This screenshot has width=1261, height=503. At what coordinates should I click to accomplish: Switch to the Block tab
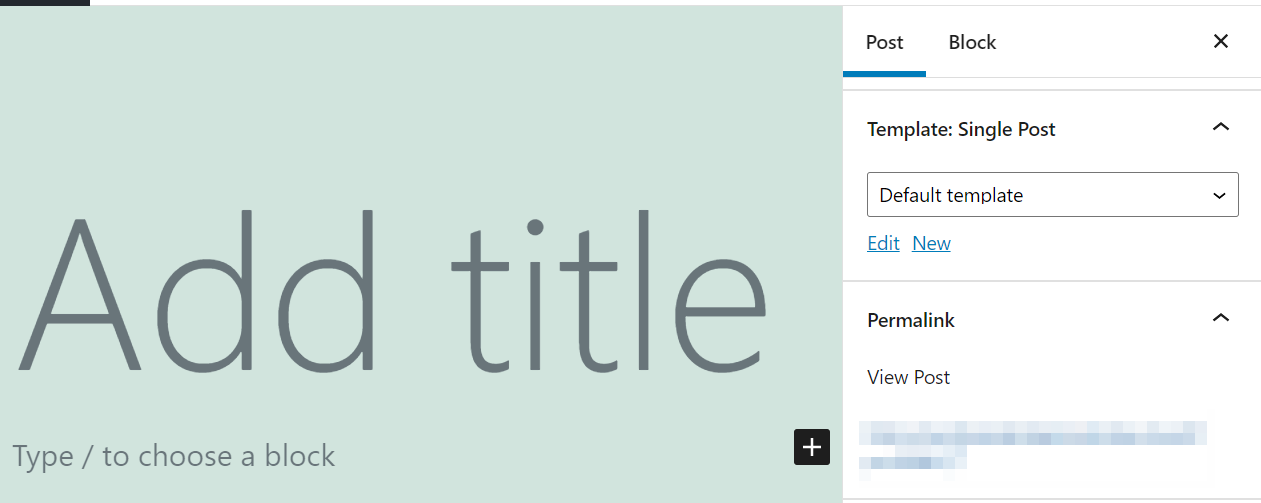click(x=972, y=42)
